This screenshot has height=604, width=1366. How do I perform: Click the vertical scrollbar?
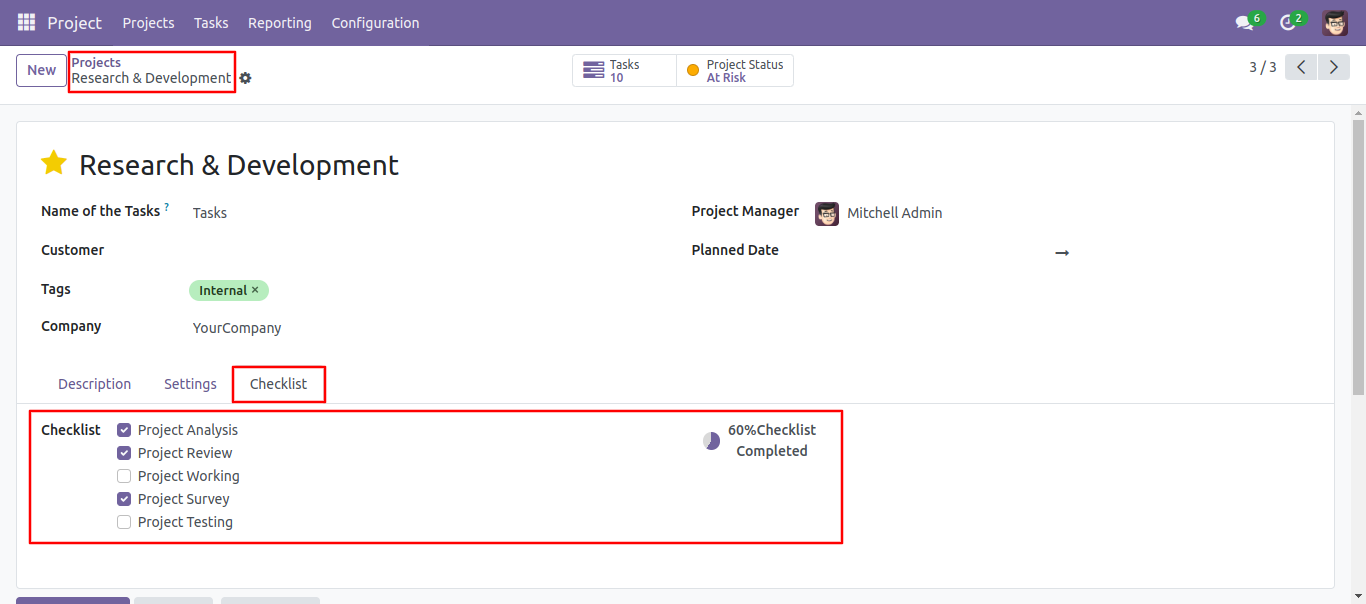[1358, 258]
